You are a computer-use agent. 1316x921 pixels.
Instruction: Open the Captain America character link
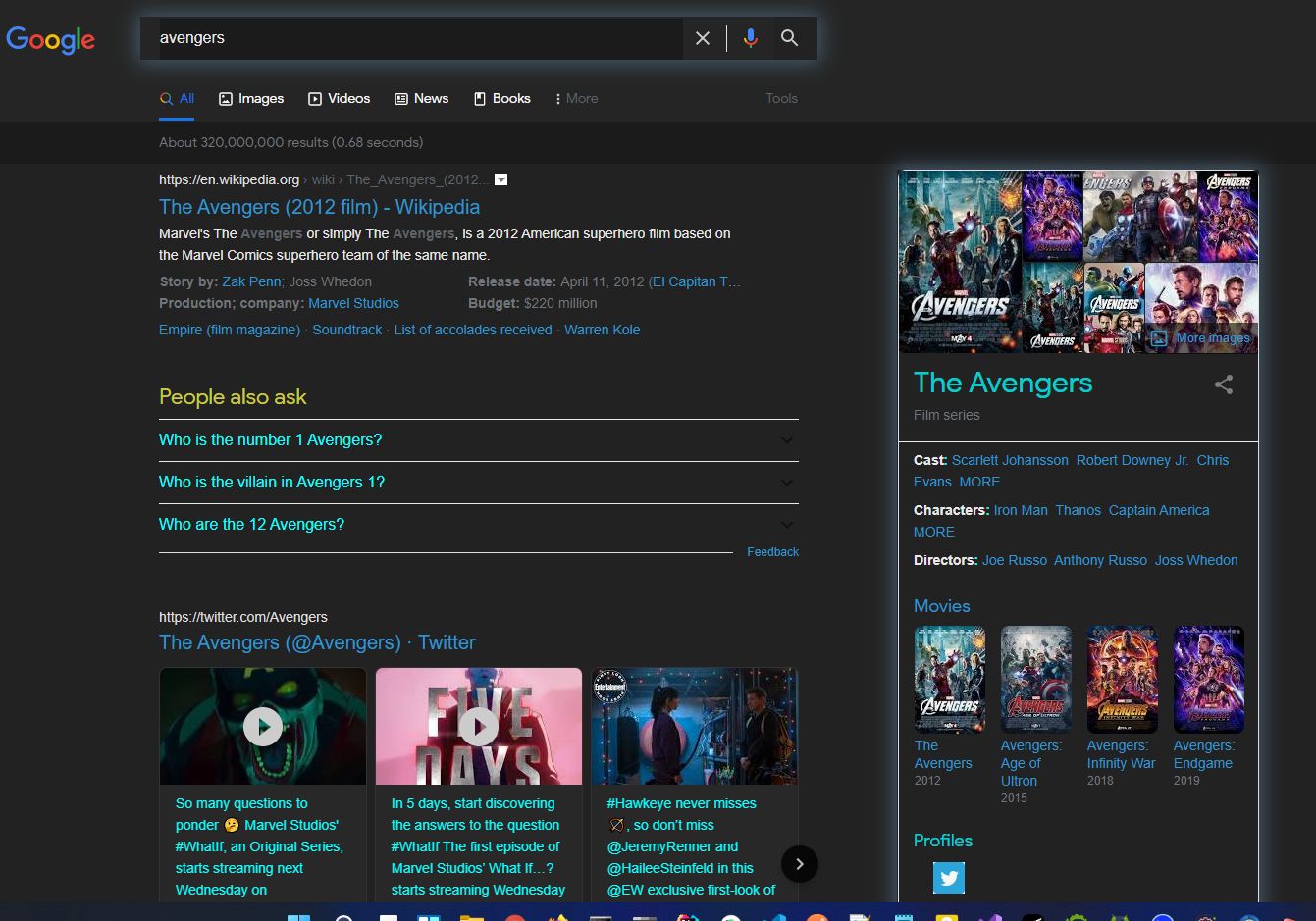1159,510
